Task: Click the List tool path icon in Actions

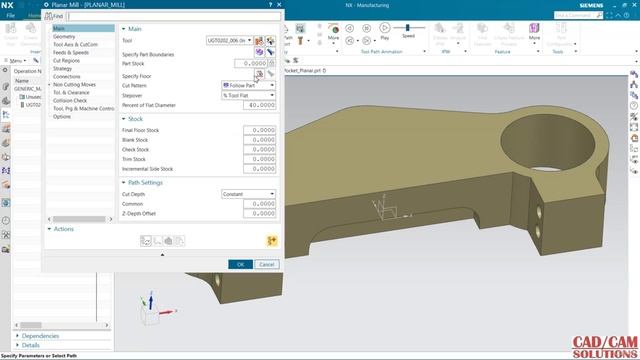Action: pyautogui.click(x=180, y=241)
